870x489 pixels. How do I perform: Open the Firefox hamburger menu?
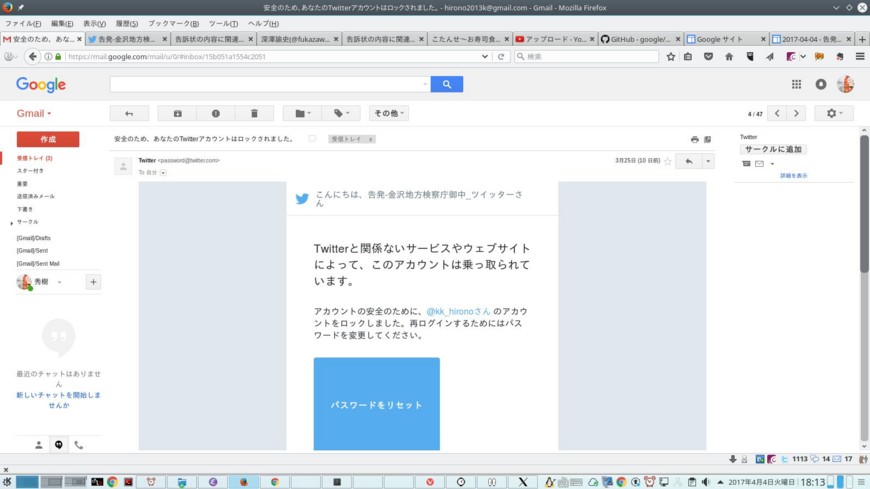pyautogui.click(x=860, y=57)
